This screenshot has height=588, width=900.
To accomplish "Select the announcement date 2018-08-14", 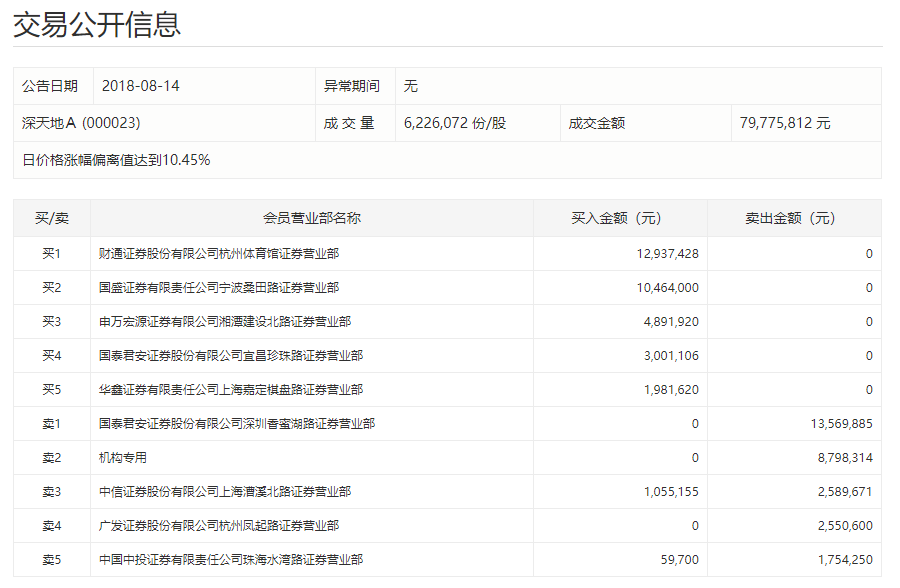I will [x=141, y=86].
